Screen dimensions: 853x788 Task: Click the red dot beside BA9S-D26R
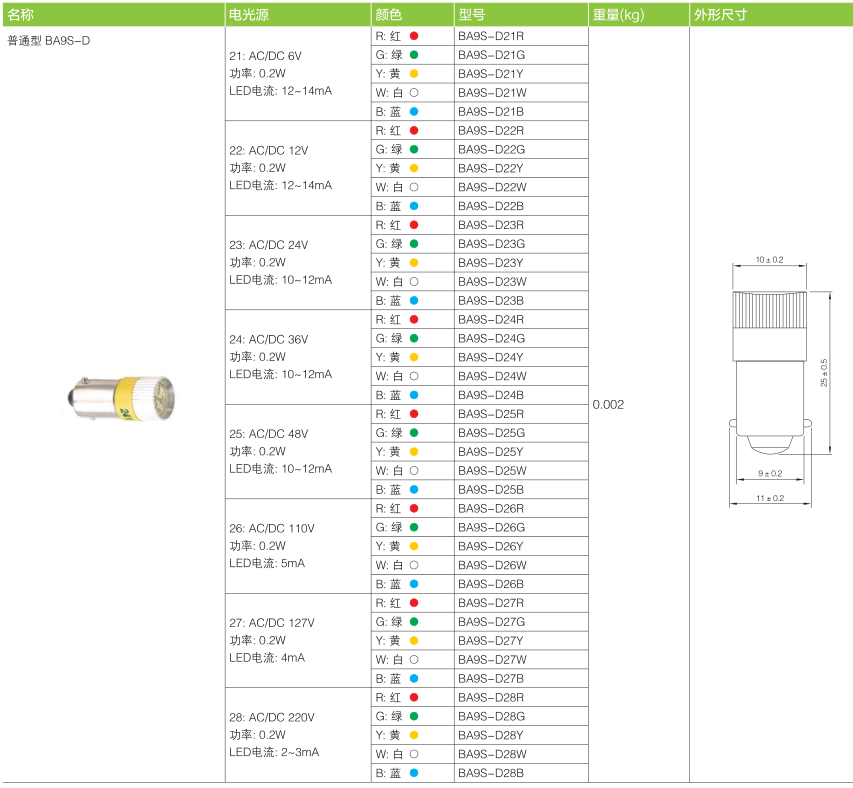(413, 508)
